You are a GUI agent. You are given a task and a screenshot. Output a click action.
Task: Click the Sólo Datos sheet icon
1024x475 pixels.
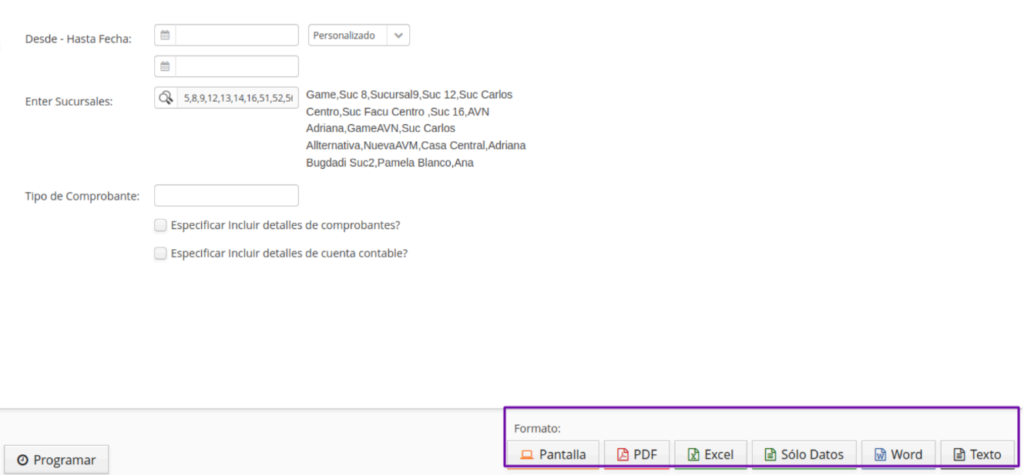coord(770,455)
